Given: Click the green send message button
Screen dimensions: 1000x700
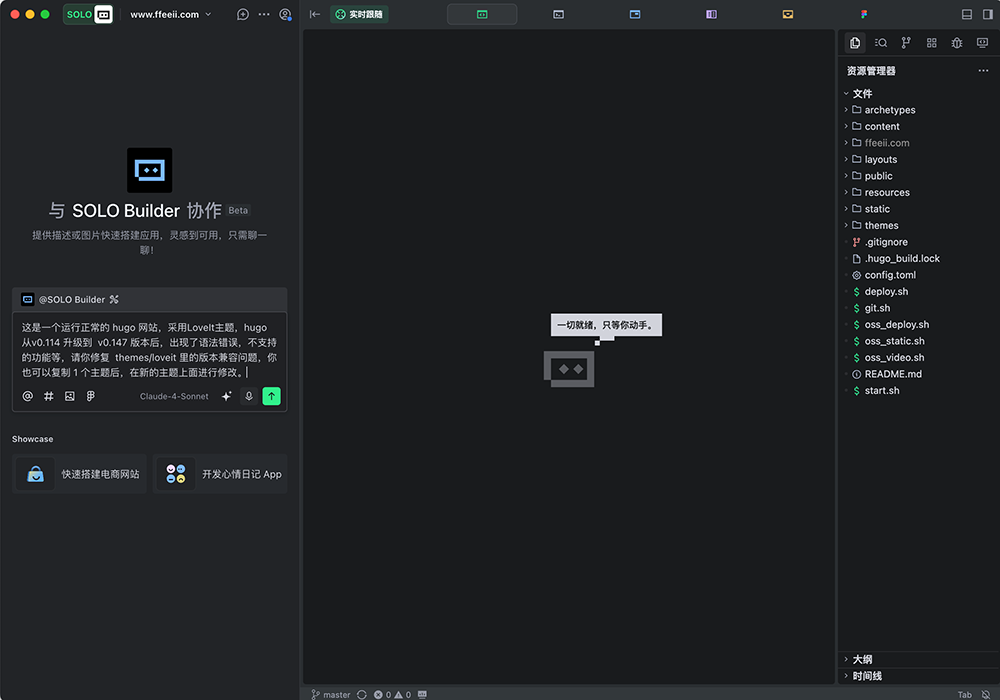Looking at the screenshot, I should point(270,396).
